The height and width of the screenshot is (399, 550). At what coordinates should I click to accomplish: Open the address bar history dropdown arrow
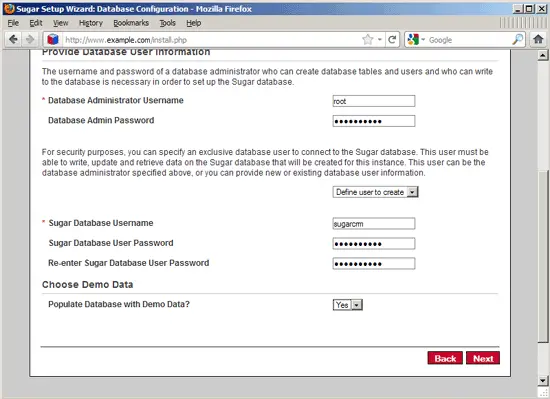pos(380,40)
